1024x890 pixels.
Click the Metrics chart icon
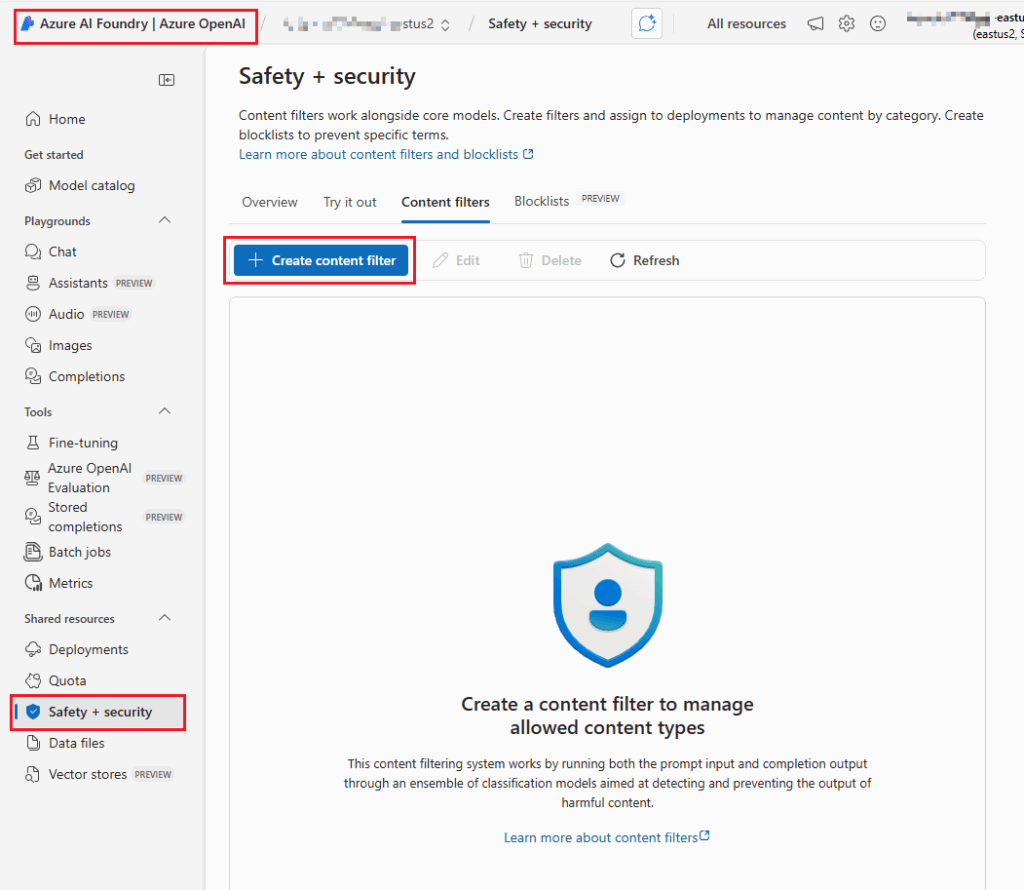pyautogui.click(x=33, y=582)
